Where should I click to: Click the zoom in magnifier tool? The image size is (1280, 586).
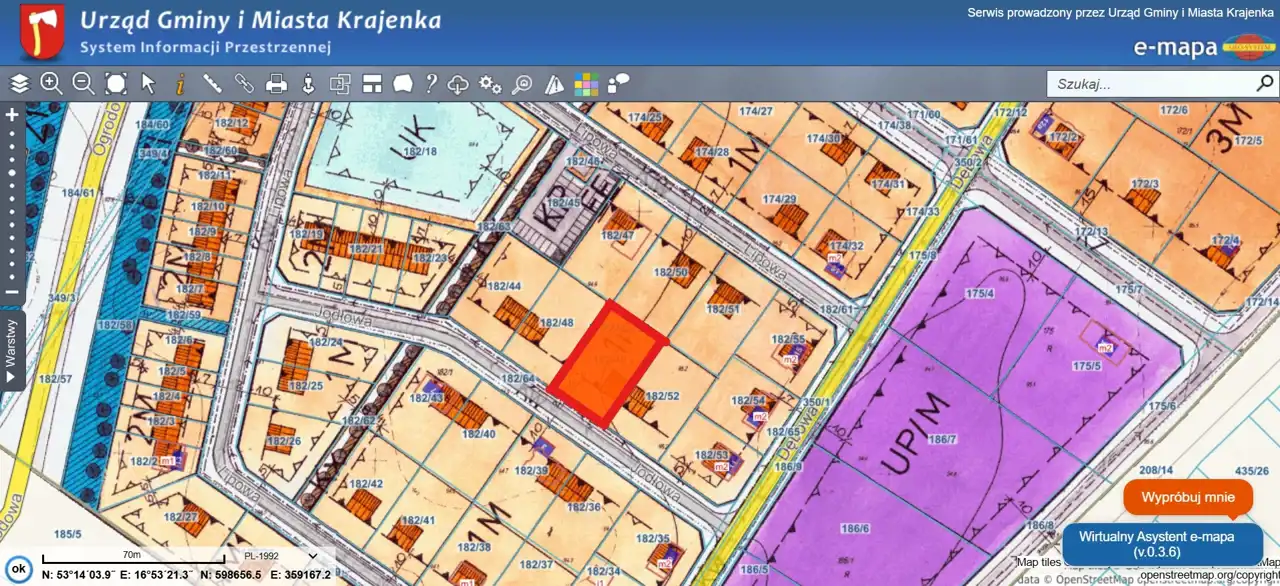51,84
